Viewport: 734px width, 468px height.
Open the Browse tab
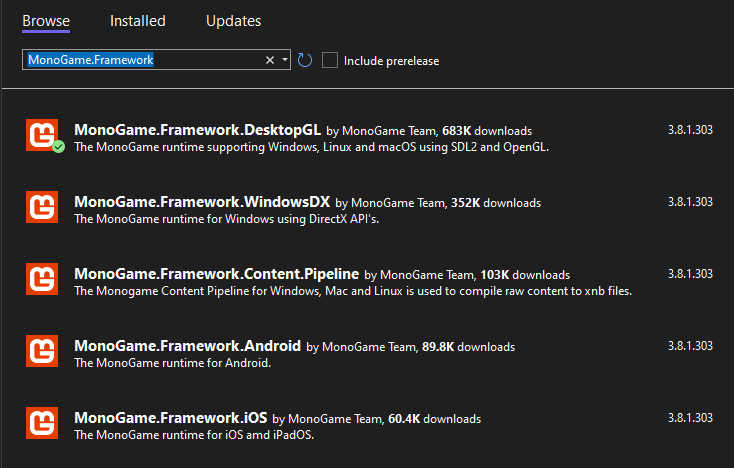[46, 21]
